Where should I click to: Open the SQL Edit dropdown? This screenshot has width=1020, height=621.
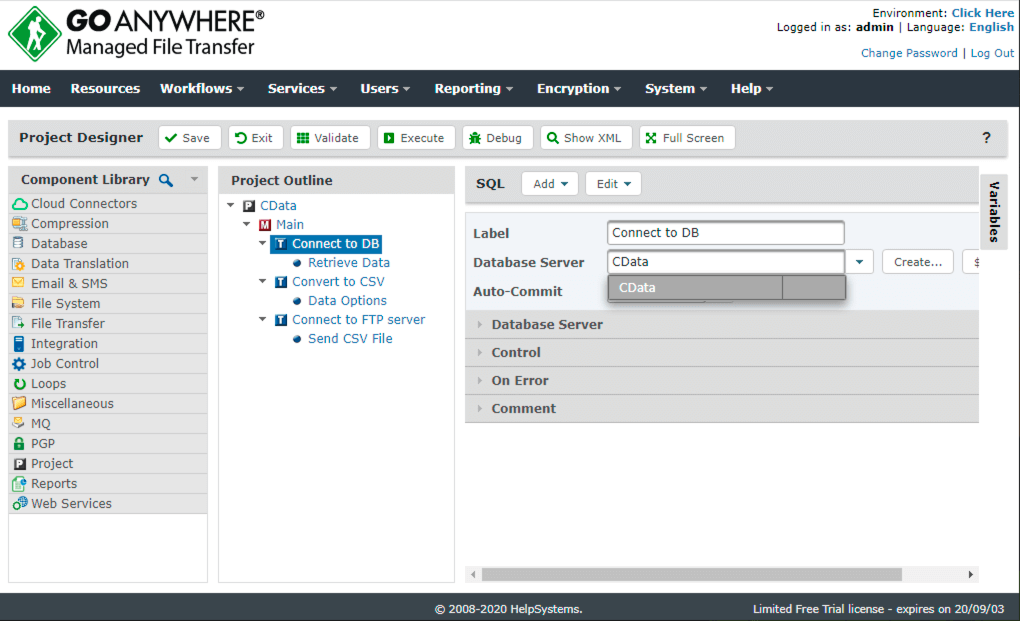click(613, 184)
